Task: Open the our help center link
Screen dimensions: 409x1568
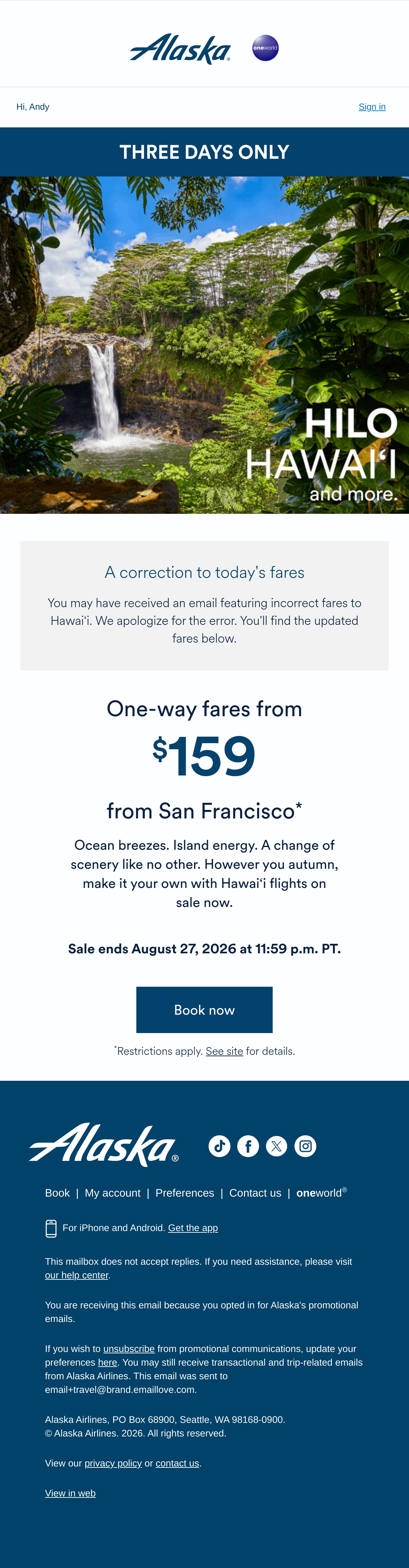Action: tap(77, 1275)
